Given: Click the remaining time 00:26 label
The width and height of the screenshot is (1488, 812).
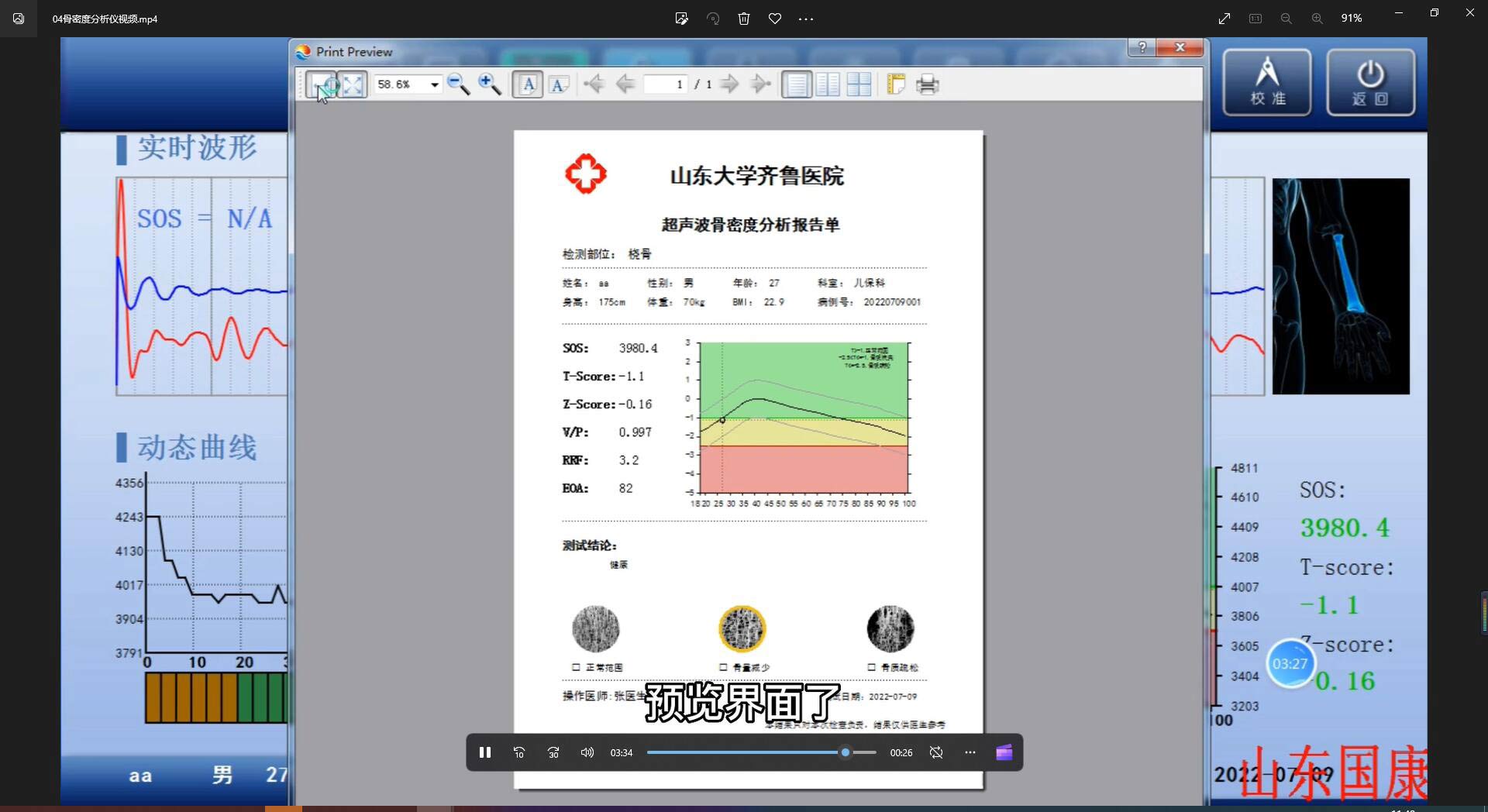Looking at the screenshot, I should coord(901,752).
